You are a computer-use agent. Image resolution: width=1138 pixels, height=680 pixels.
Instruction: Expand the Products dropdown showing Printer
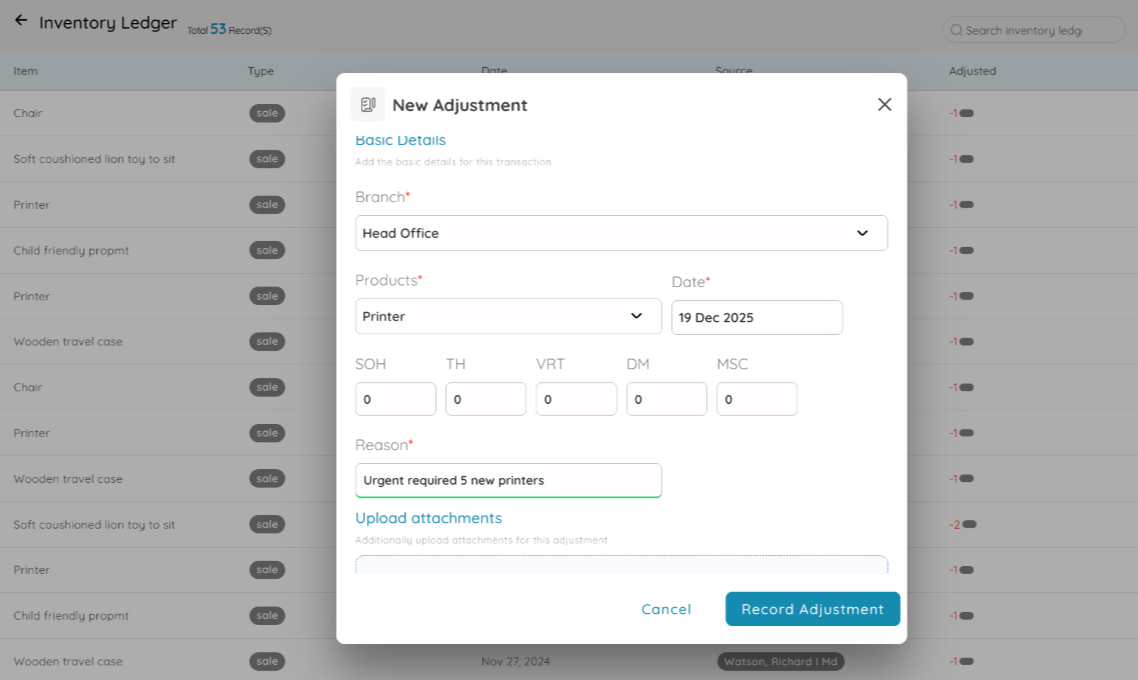(508, 316)
